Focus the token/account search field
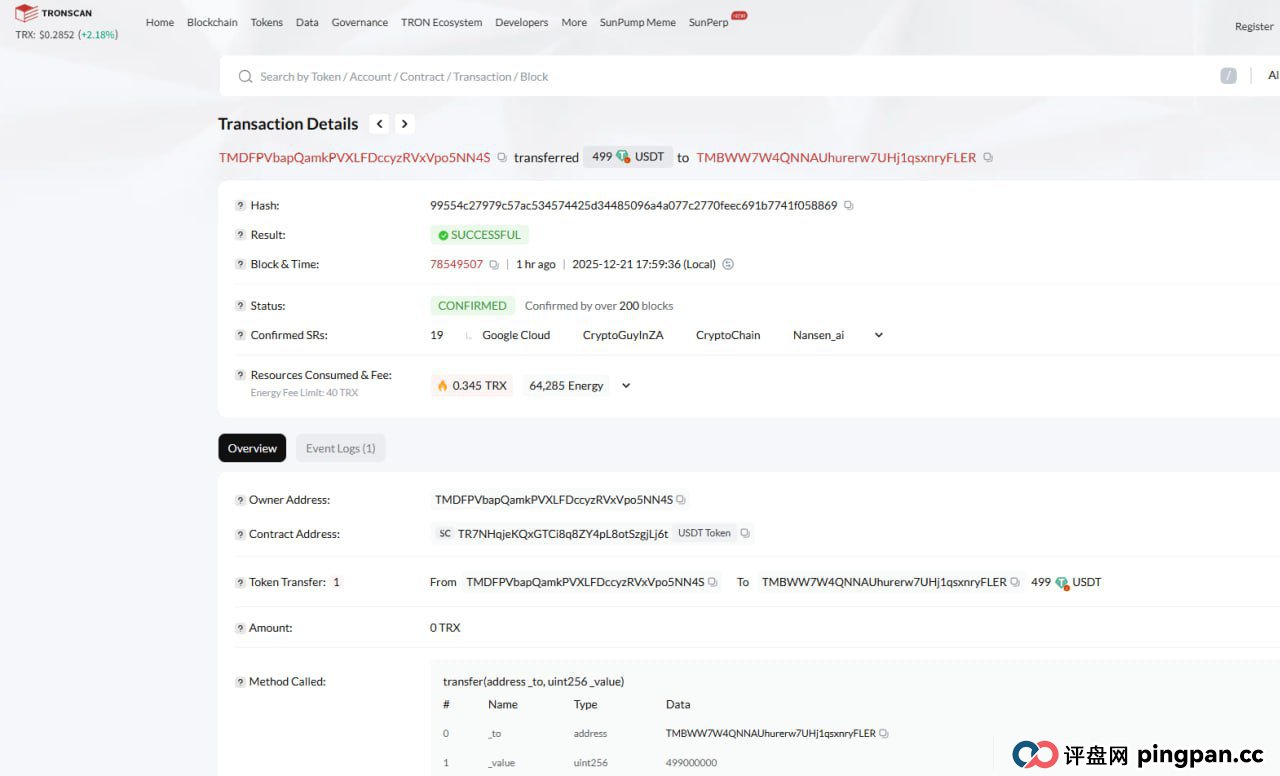The image size is (1280, 776). 700,77
